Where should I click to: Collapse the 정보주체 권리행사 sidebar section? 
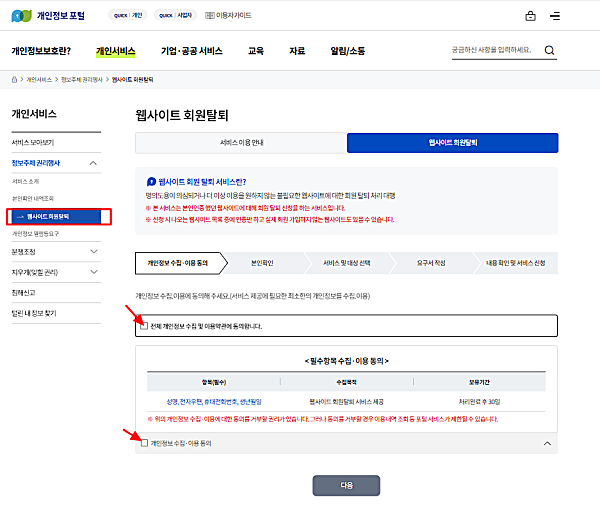tap(93, 163)
